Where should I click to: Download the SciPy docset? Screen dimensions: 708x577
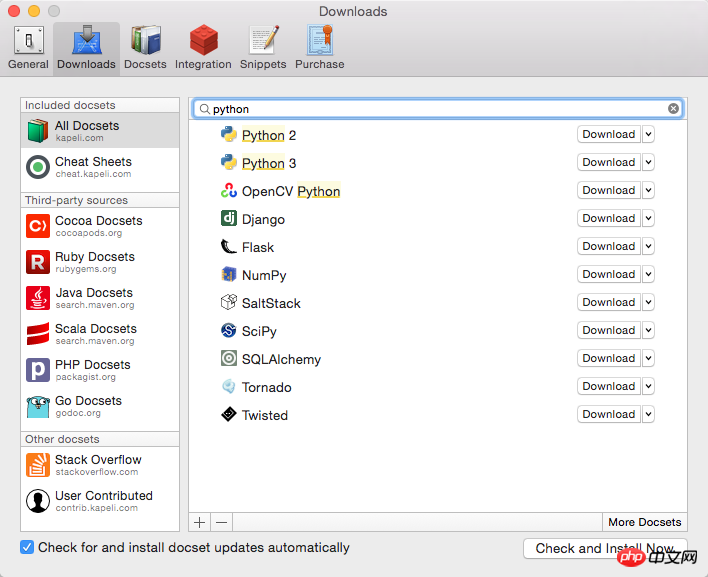click(x=609, y=330)
